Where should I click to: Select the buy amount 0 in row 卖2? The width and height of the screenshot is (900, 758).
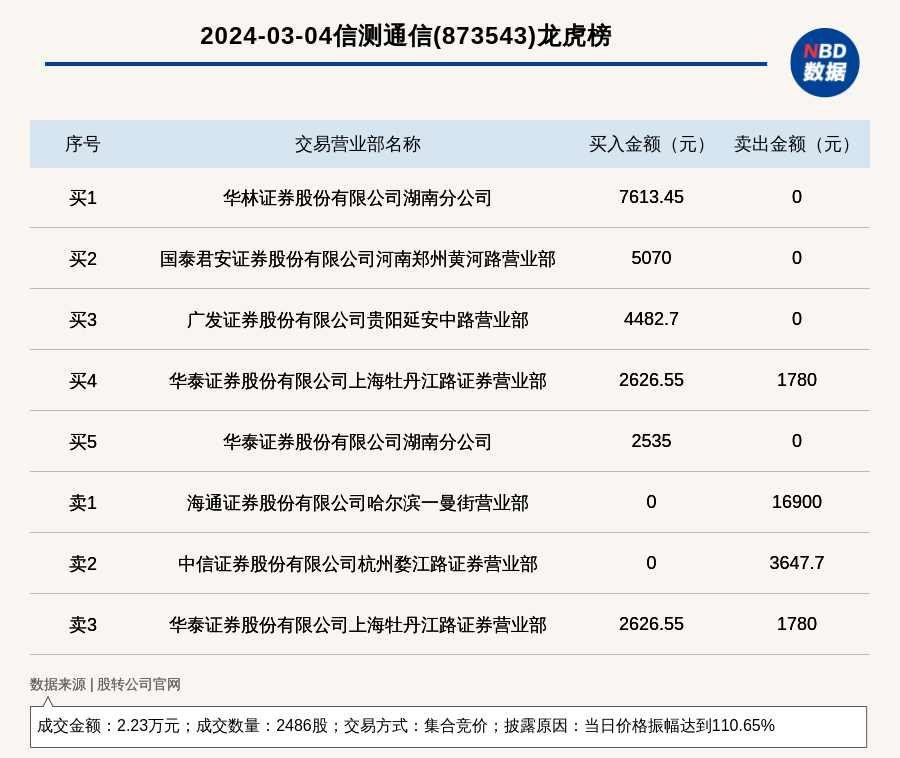(x=651, y=563)
